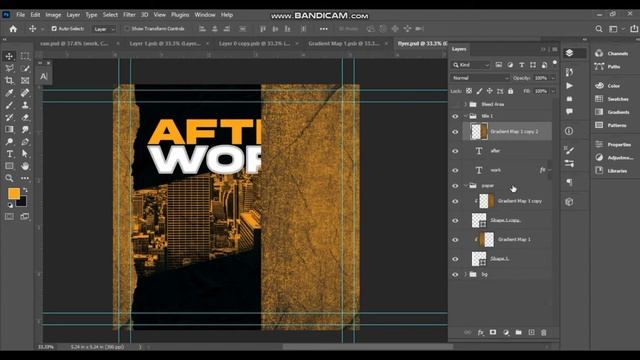Lock all with padlock icon
Viewport: 640px width, 360px height.
511,91
